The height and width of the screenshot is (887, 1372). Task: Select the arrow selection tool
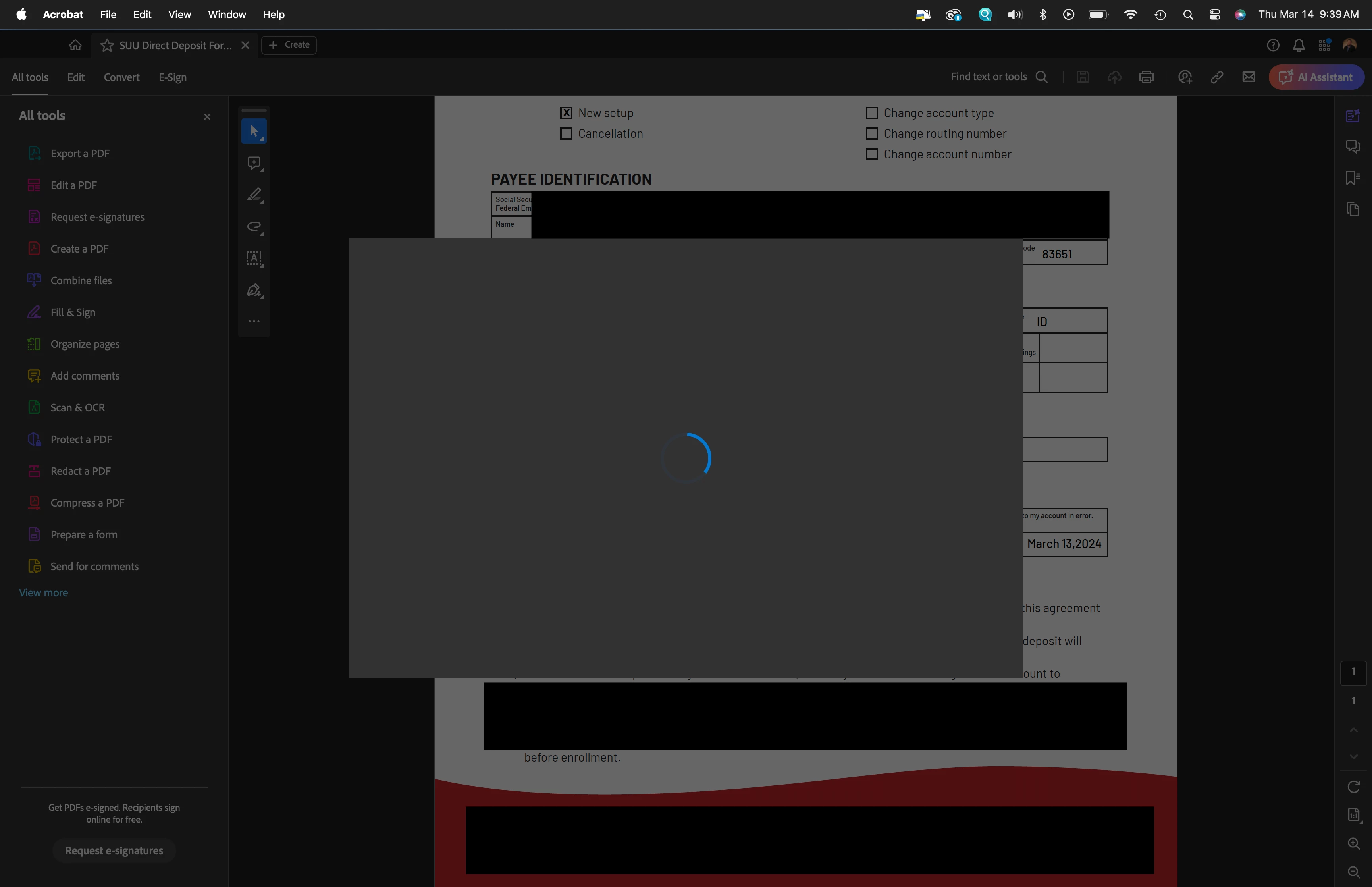(254, 131)
